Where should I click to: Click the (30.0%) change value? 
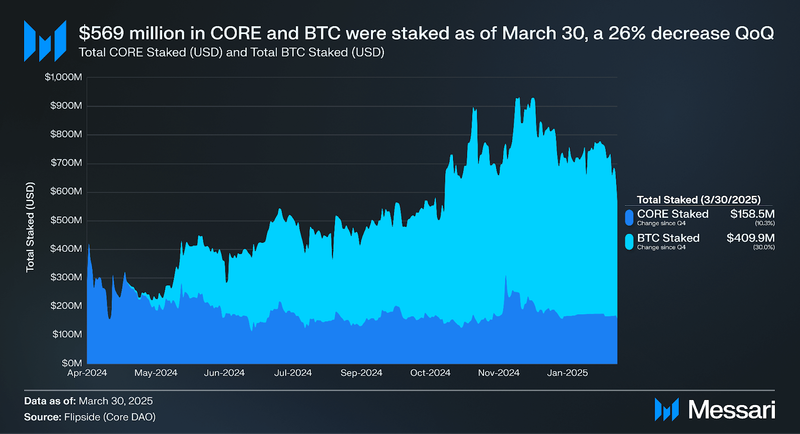pos(764,247)
